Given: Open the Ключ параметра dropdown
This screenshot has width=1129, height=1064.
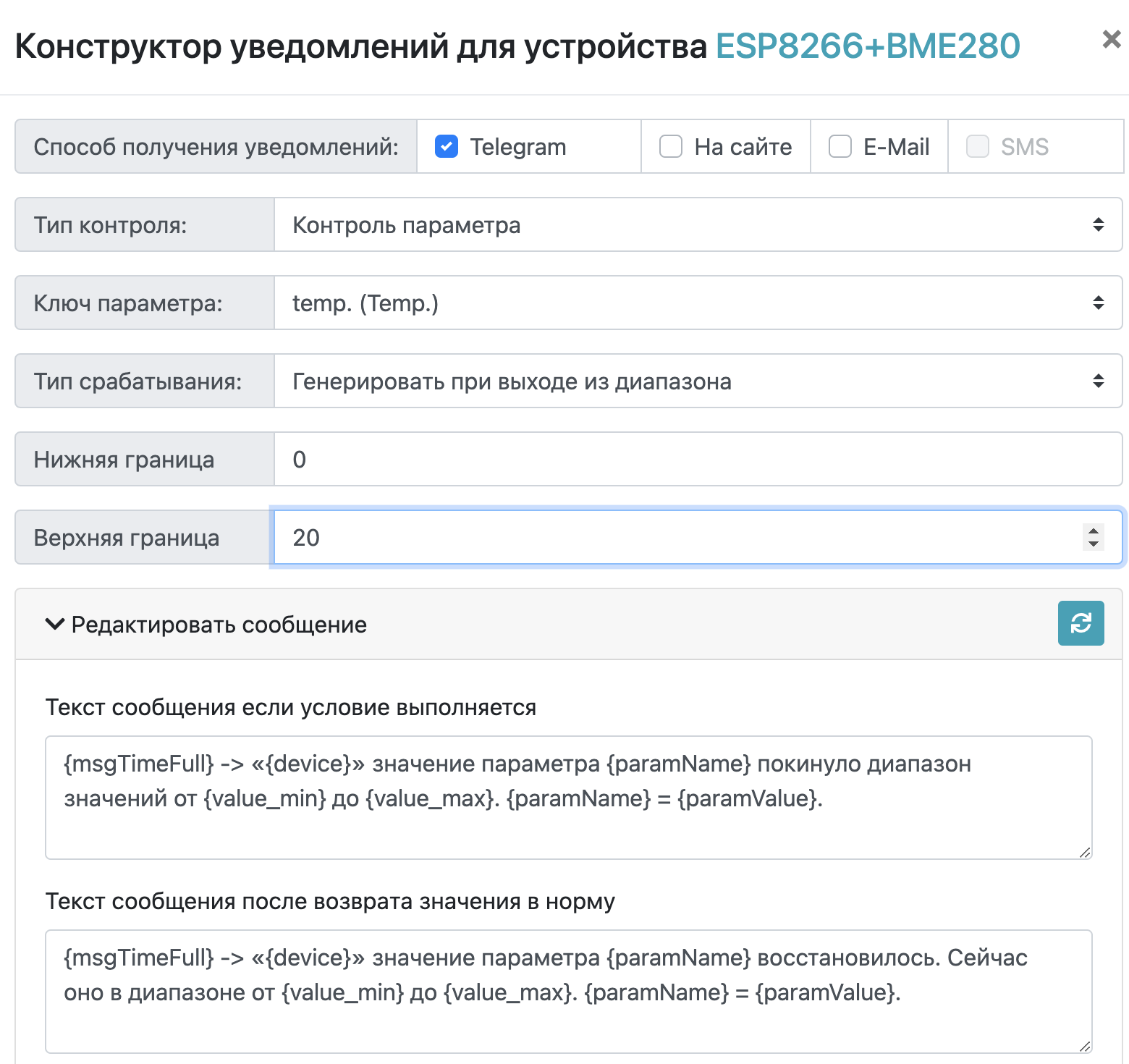Looking at the screenshot, I should tap(698, 303).
